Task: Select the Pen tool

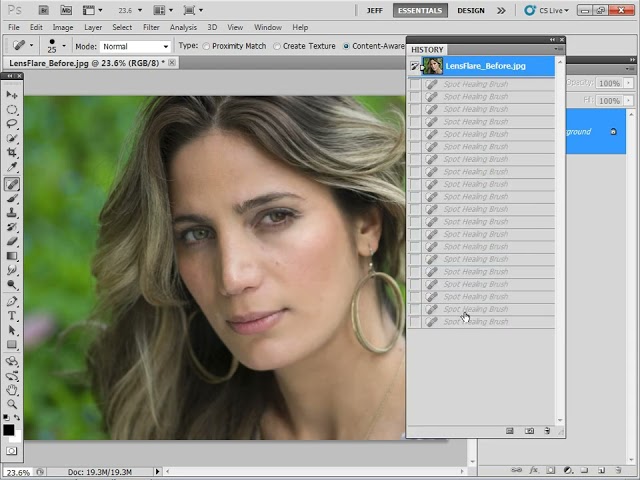Action: [x=12, y=302]
